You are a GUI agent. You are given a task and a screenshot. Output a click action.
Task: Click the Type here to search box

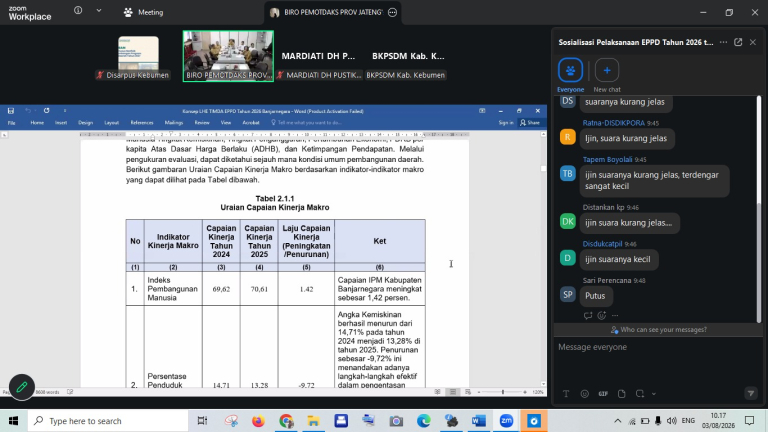tap(108, 421)
